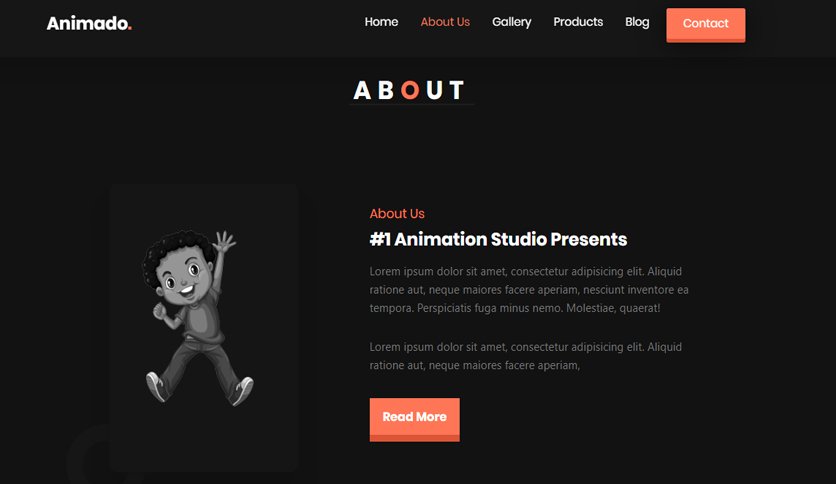Click the letter T in the ABOUT heading
836x484 pixels.
456,90
